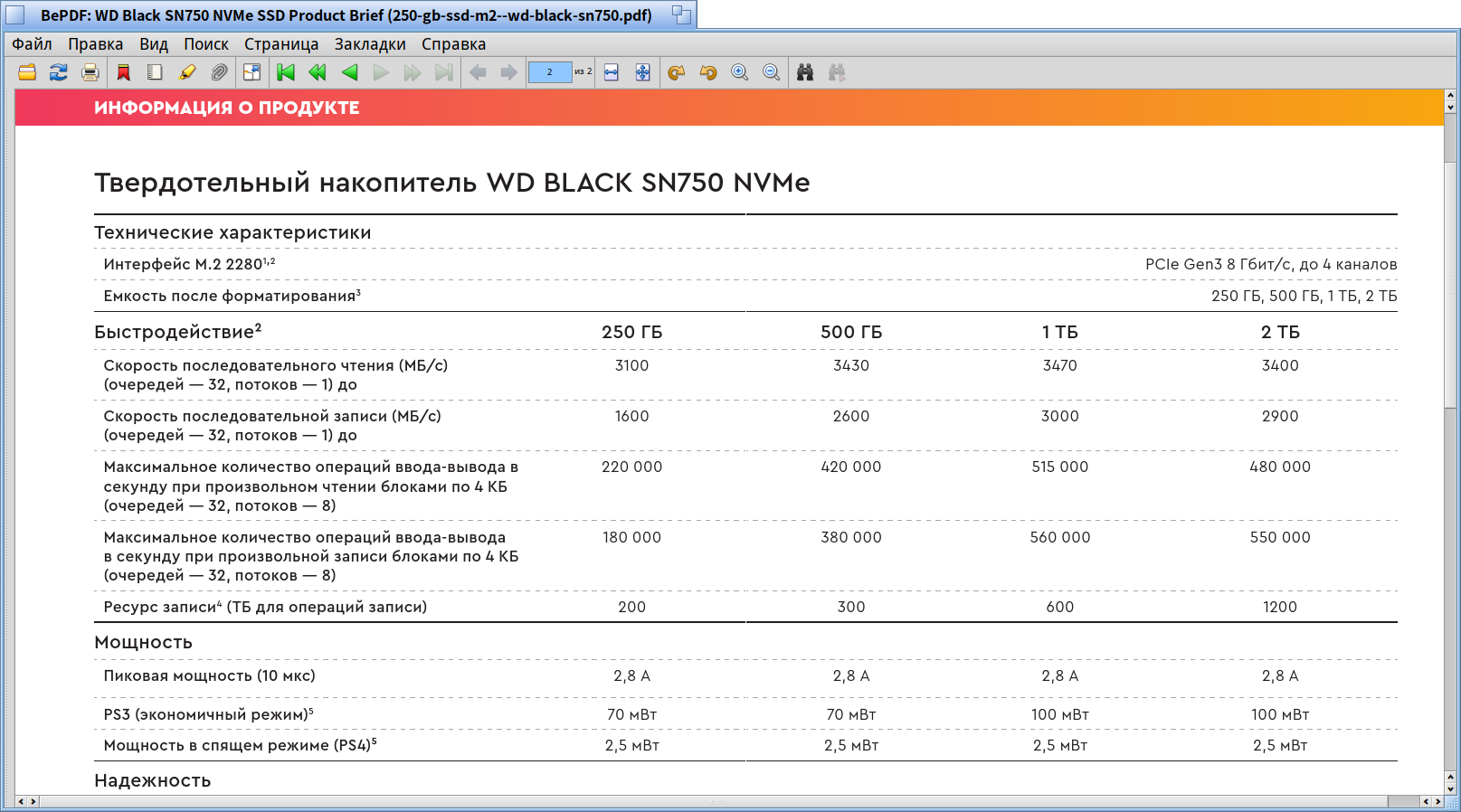Open the Закладки menu
This screenshot has width=1461, height=812.
pyautogui.click(x=370, y=44)
